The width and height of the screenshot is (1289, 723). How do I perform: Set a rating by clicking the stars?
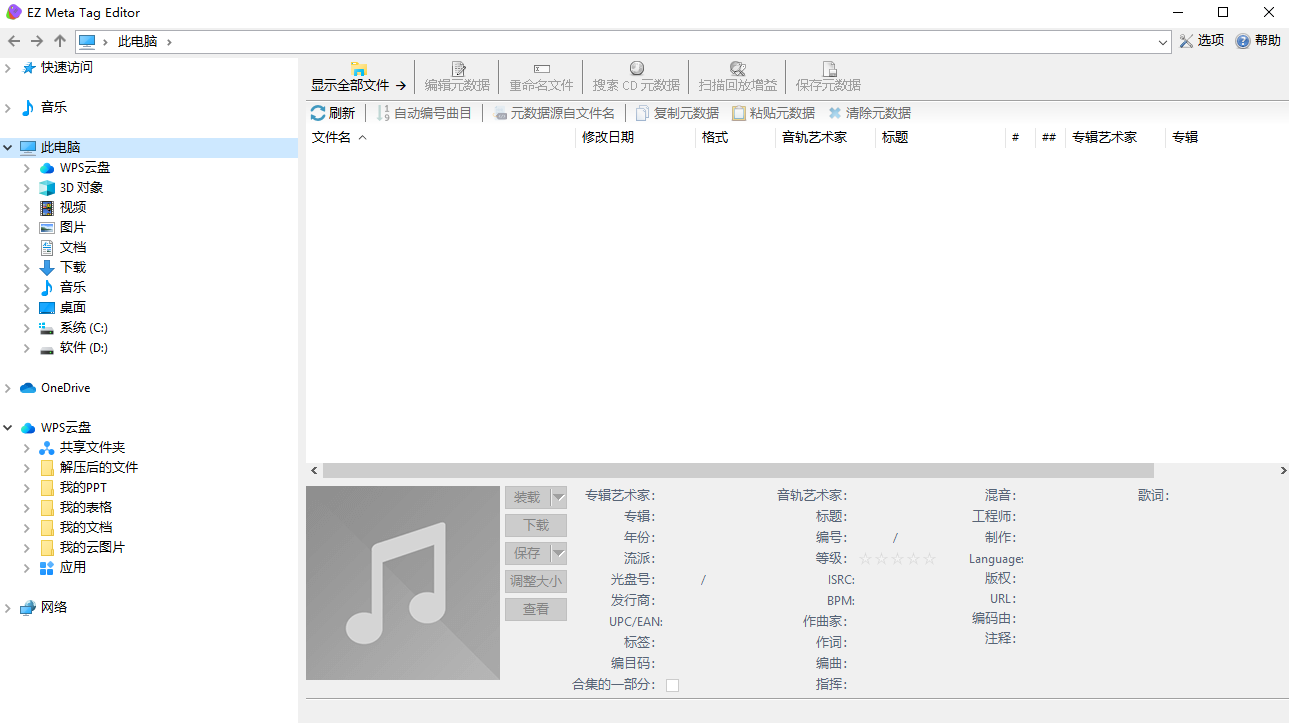[x=897, y=558]
